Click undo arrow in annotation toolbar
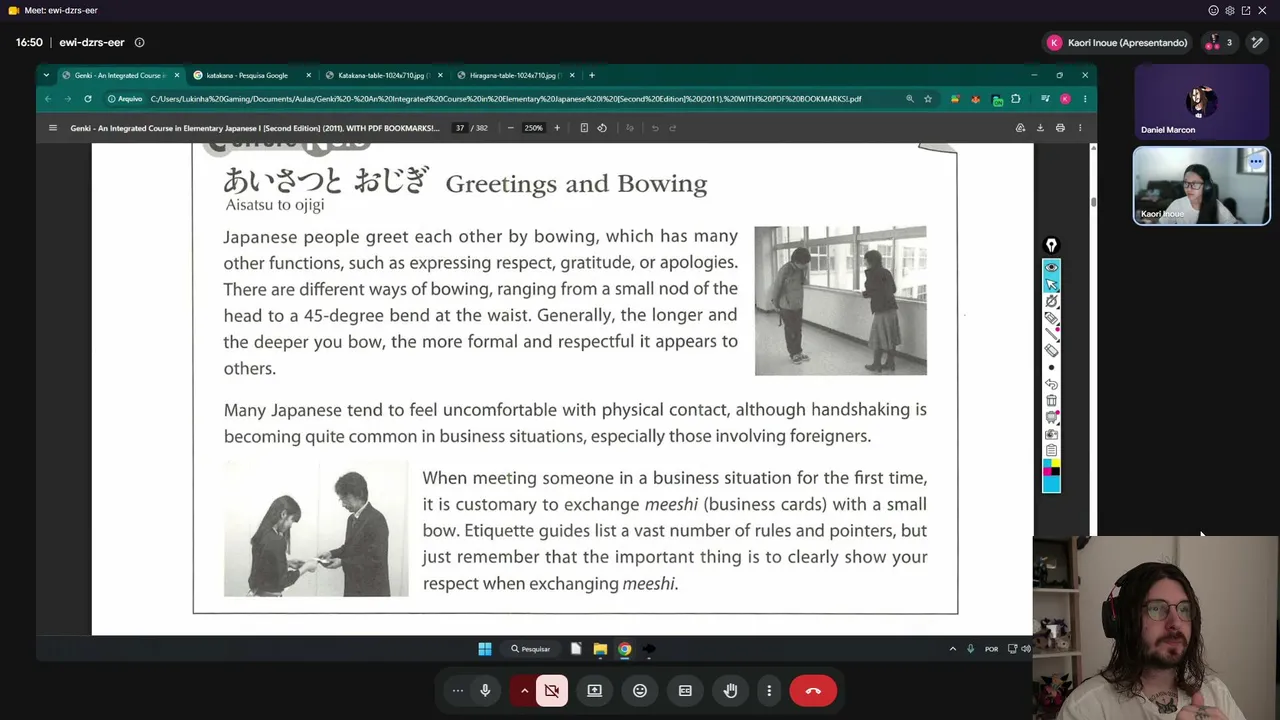Viewport: 1280px width, 720px height. click(1051, 384)
